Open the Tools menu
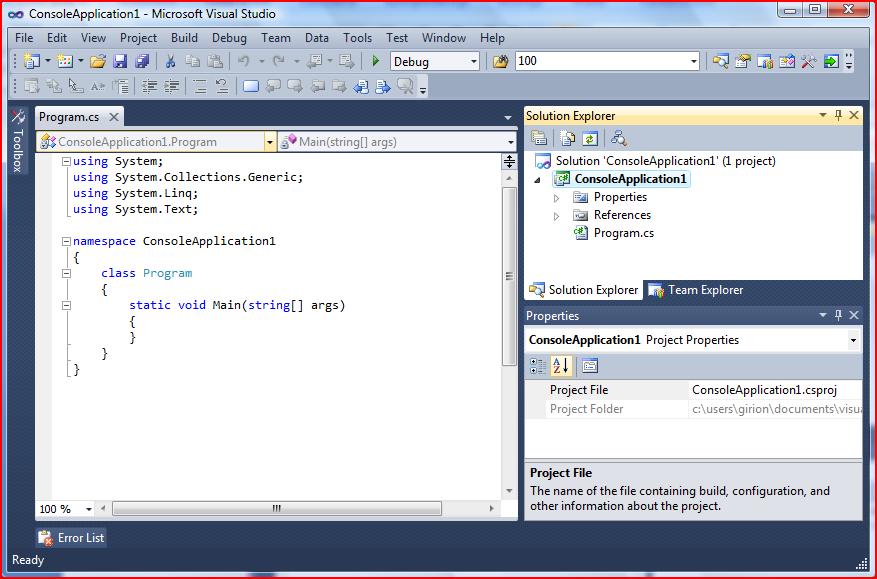 pyautogui.click(x=357, y=37)
